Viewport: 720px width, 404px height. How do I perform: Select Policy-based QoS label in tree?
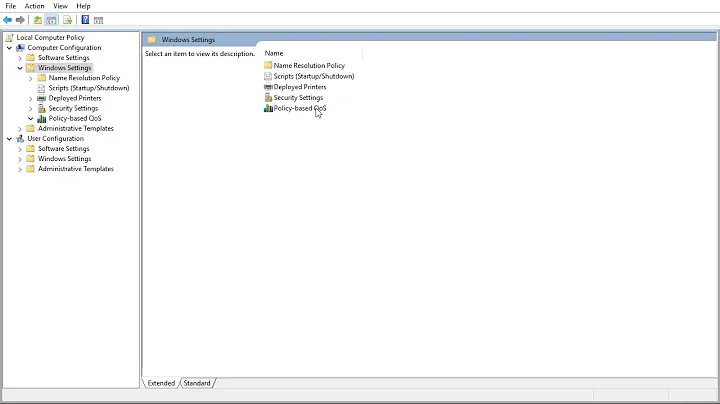[x=75, y=118]
